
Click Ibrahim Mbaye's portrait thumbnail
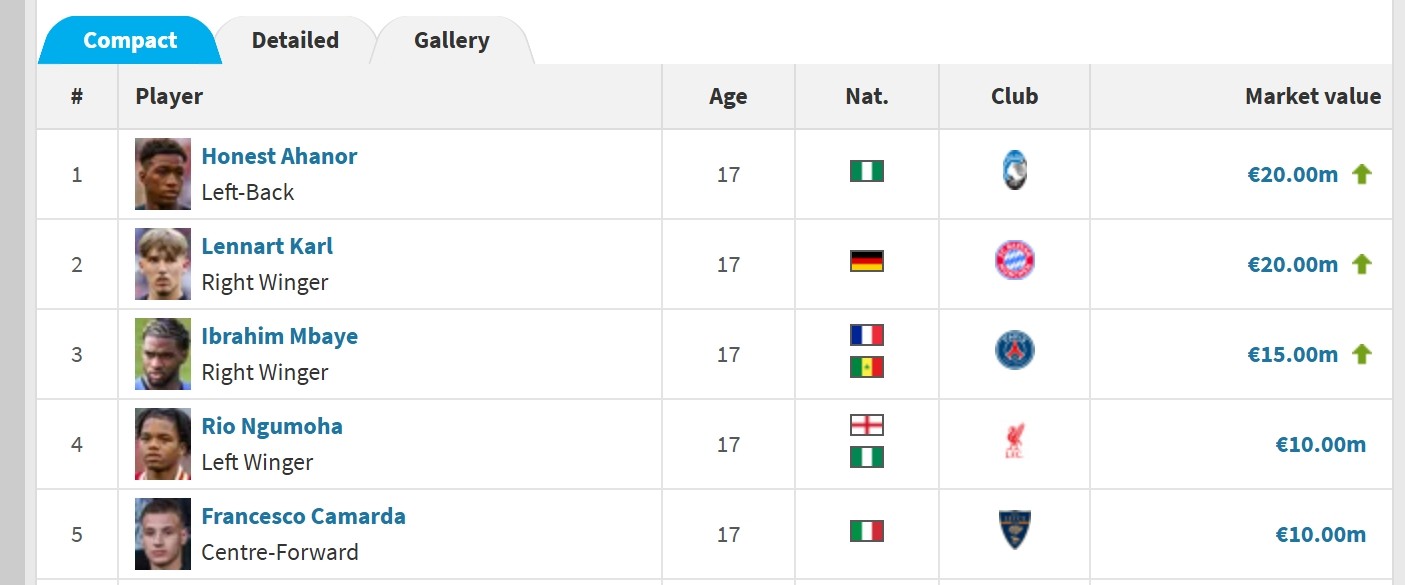point(163,354)
